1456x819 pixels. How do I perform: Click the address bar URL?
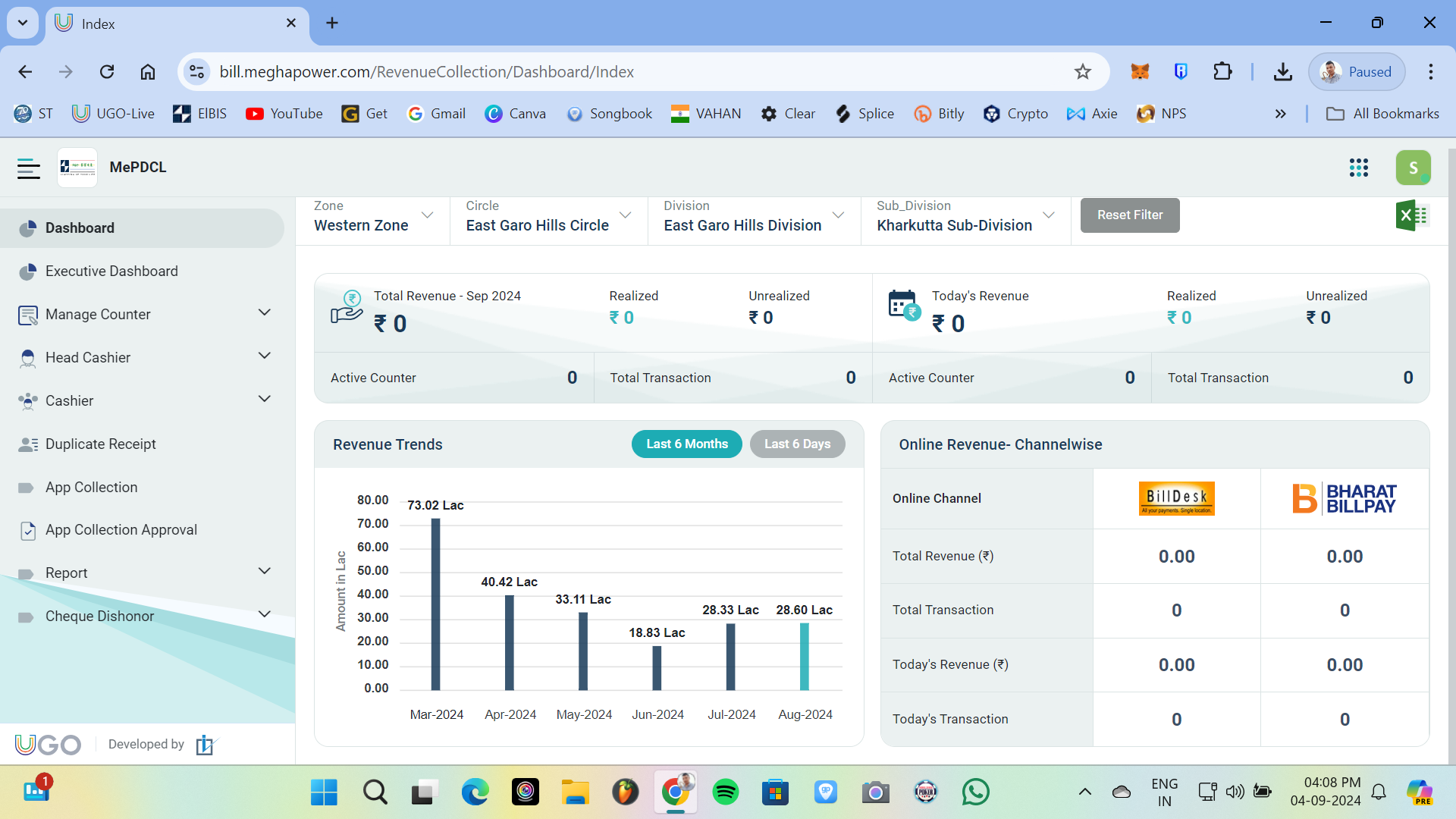tap(427, 72)
